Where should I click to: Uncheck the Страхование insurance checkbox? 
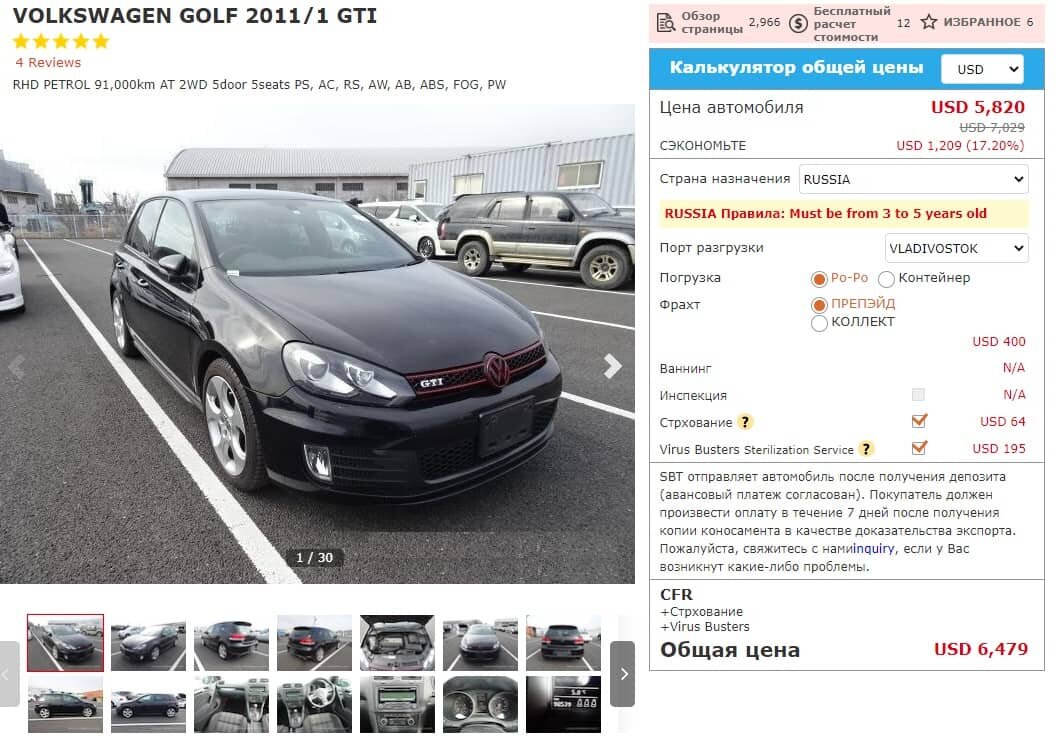click(919, 421)
